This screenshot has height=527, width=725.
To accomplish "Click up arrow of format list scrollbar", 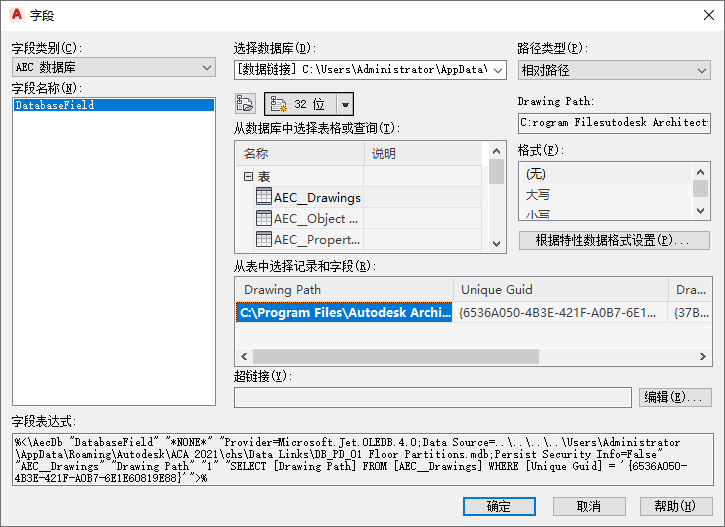I will point(700,172).
